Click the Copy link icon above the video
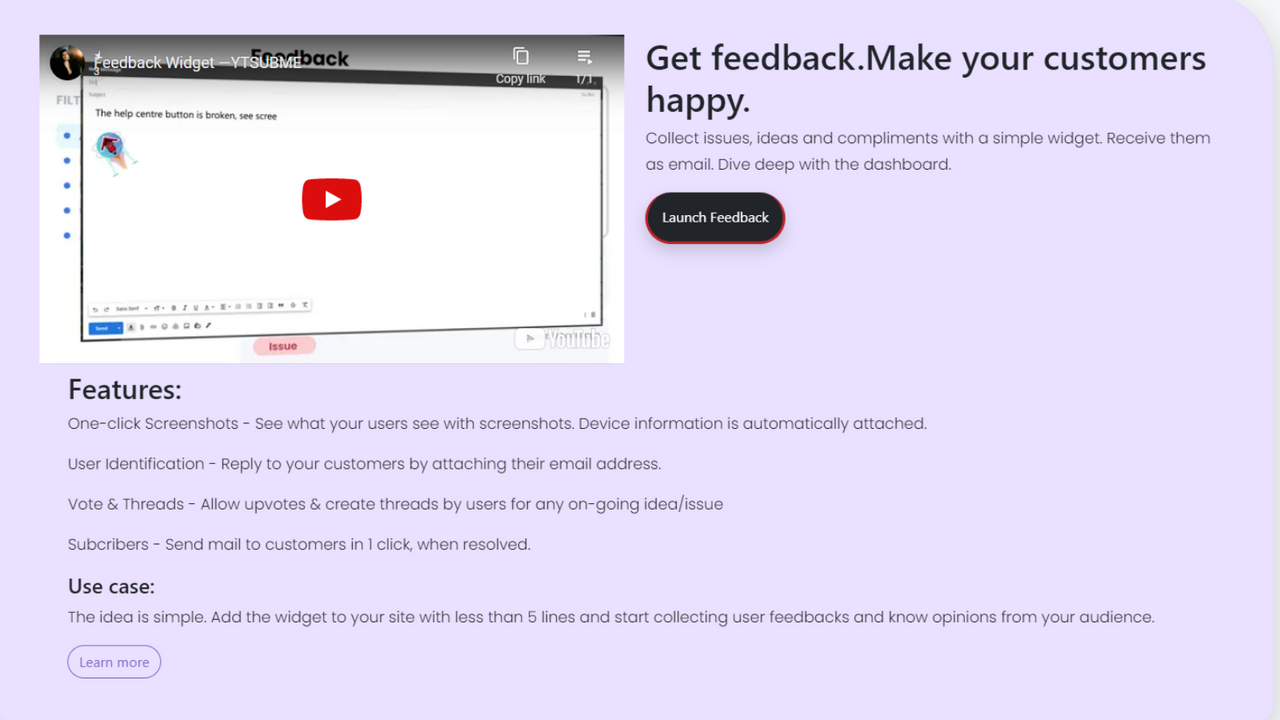 [x=521, y=56]
